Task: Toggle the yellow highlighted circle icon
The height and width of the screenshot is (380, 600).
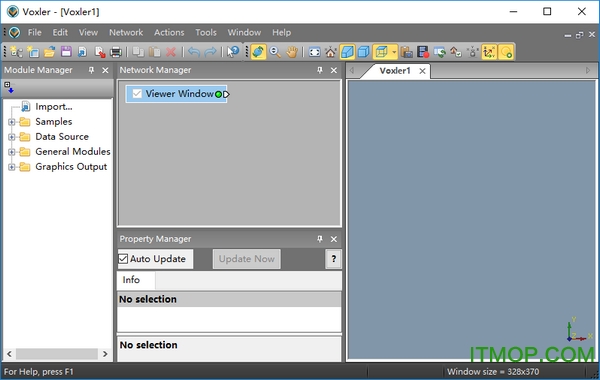Action: click(x=506, y=52)
